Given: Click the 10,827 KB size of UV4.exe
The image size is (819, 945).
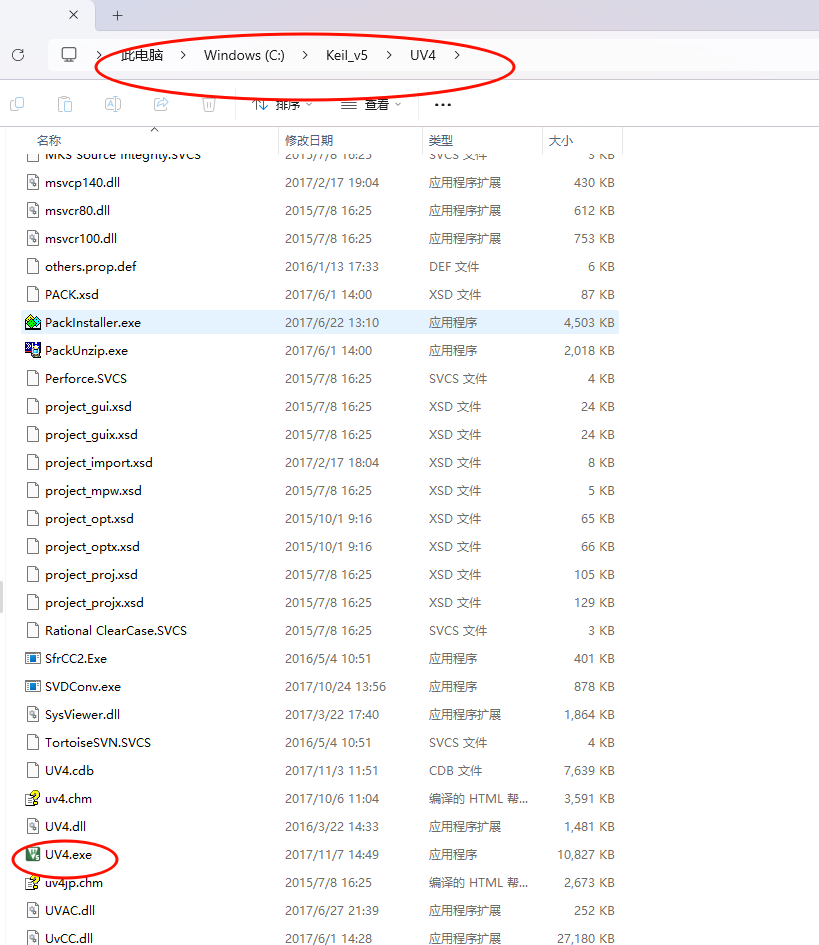Looking at the screenshot, I should 586,855.
